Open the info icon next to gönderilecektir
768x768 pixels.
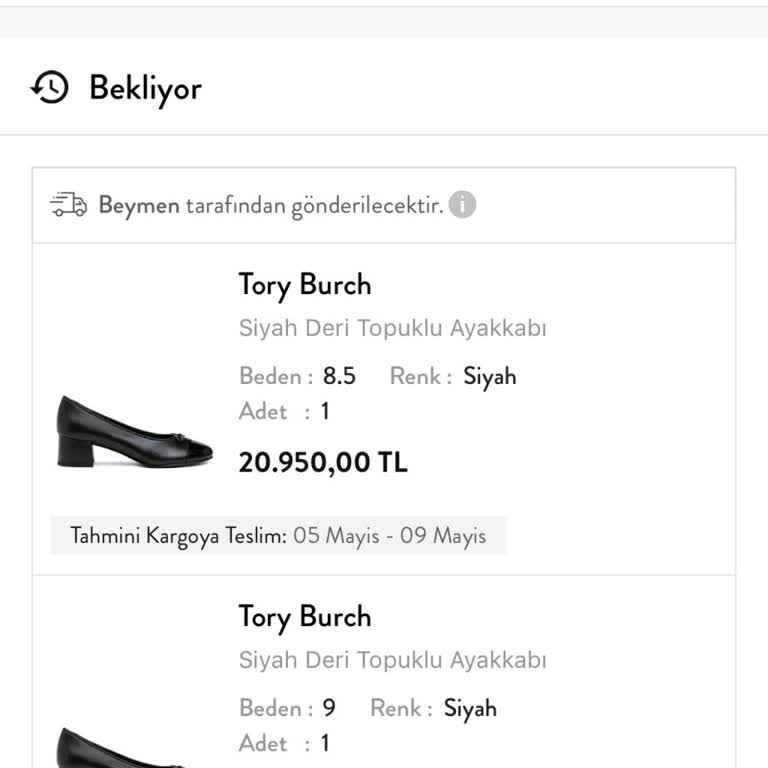pos(462,204)
